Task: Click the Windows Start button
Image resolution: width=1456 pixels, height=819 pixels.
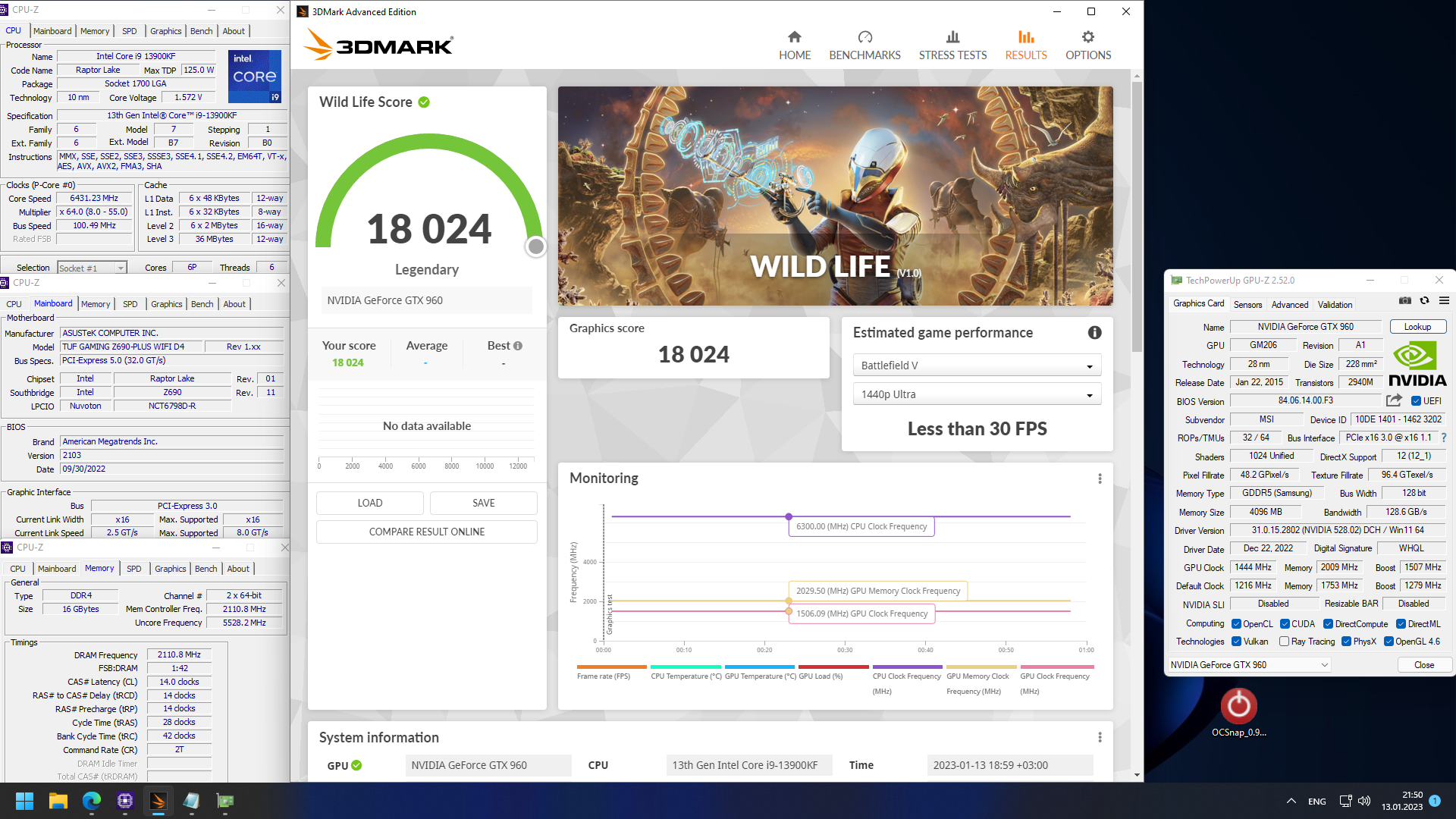Action: pyautogui.click(x=24, y=801)
